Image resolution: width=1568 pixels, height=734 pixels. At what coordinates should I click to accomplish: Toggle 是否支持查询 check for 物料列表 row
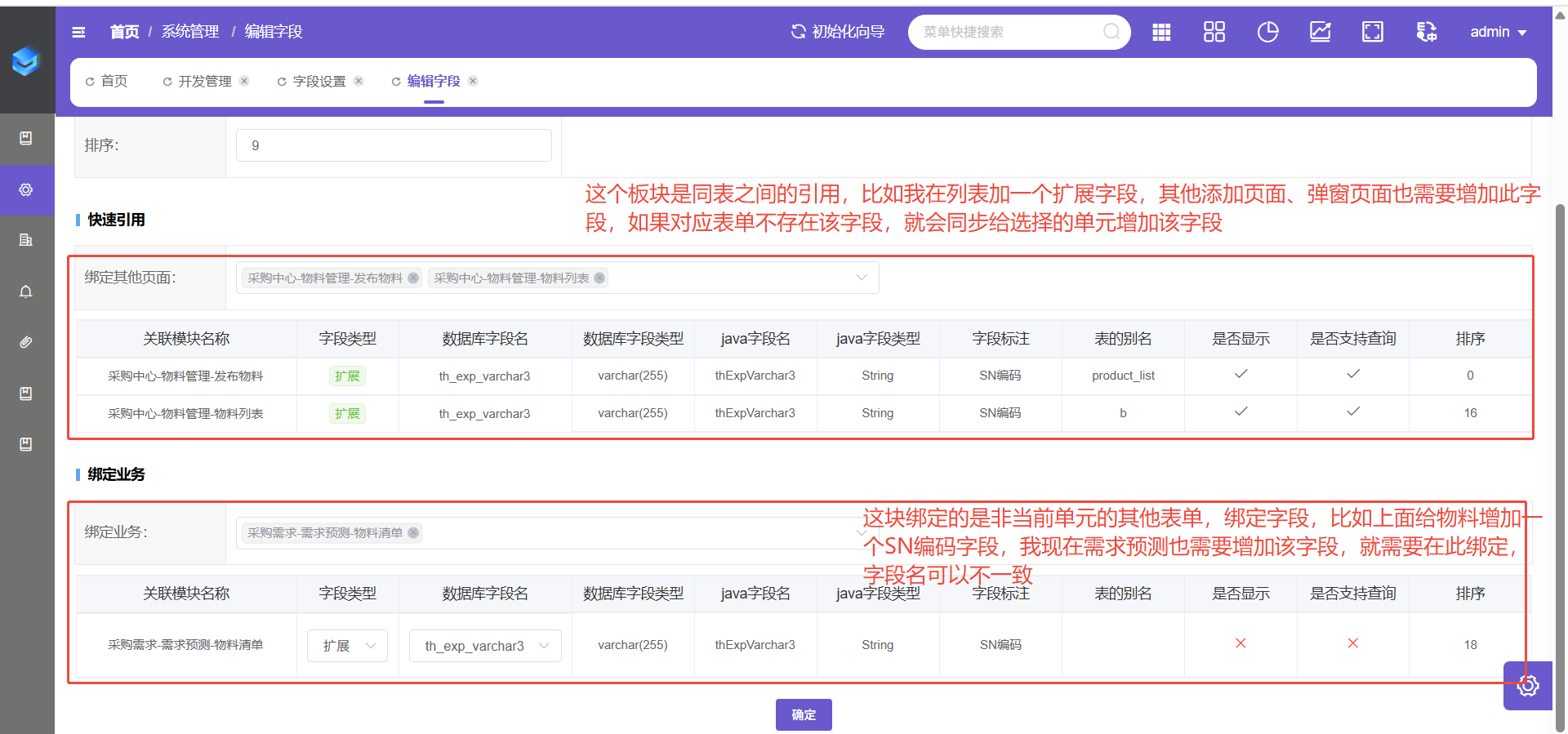tap(1353, 411)
